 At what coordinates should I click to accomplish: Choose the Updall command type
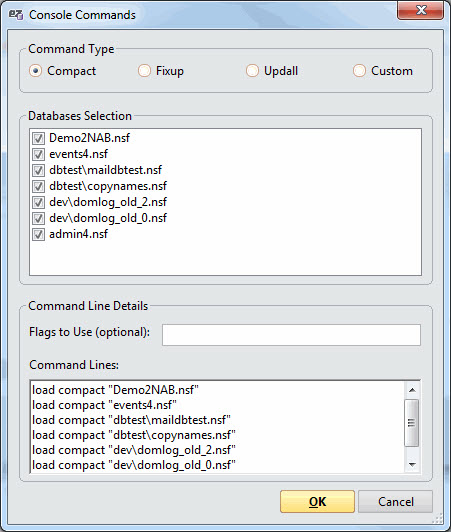coord(252,71)
